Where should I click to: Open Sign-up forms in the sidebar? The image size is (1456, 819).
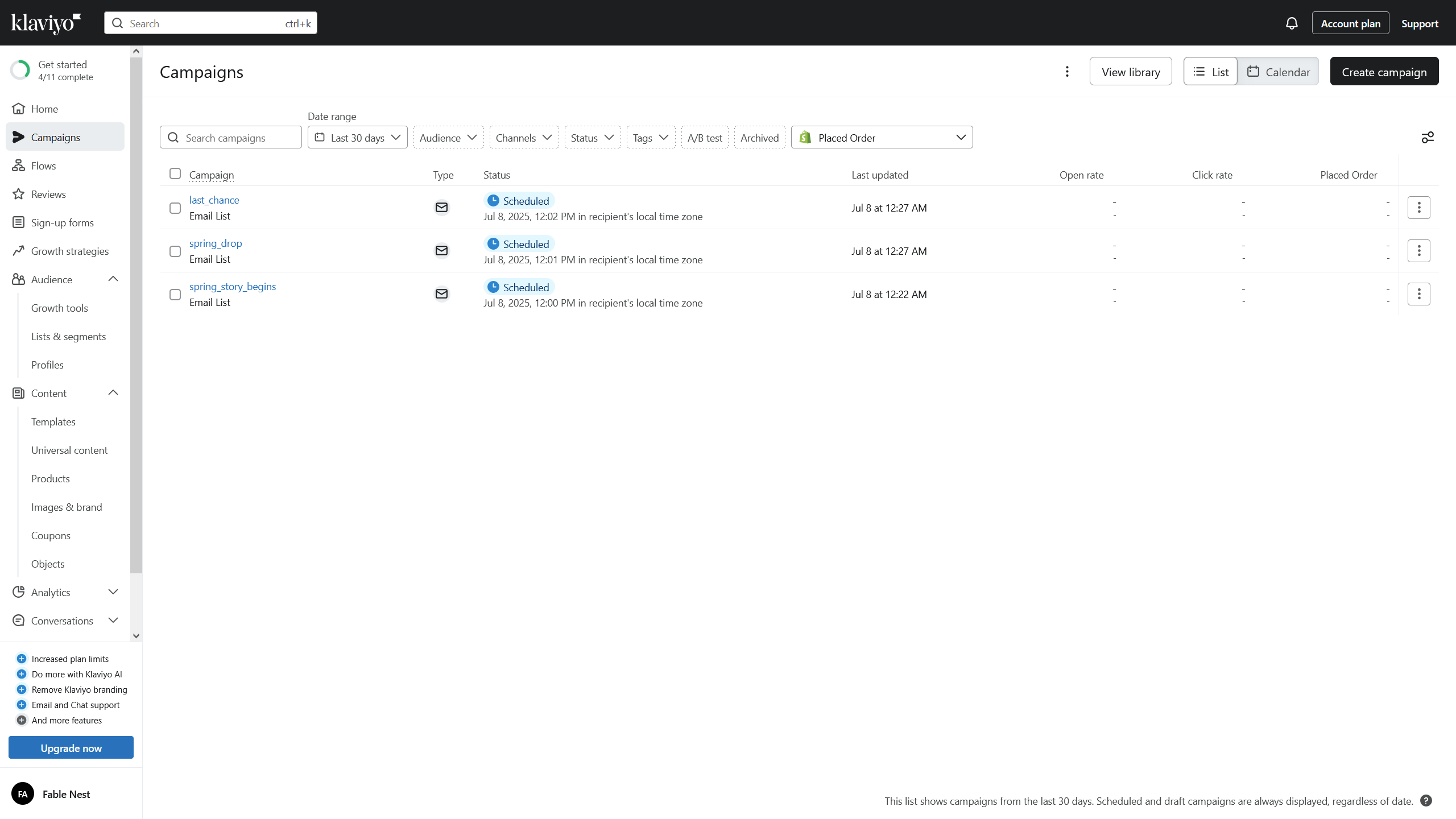coord(65,222)
